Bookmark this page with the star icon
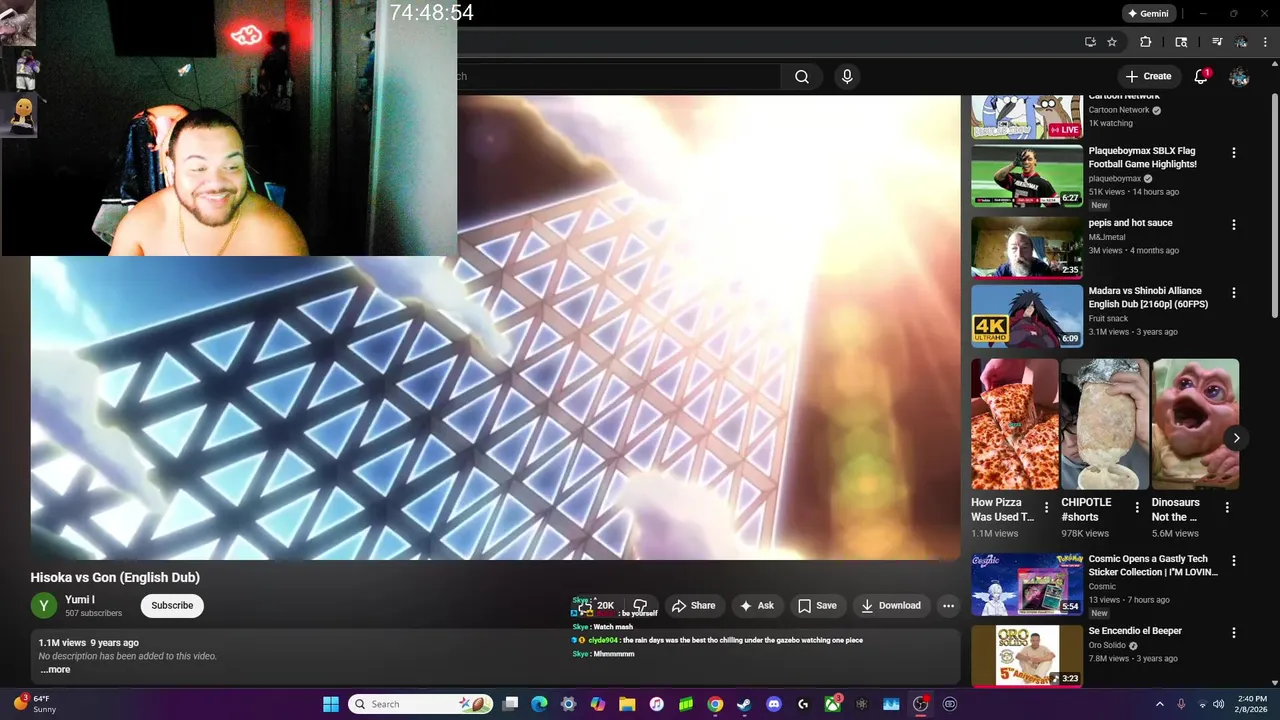Image resolution: width=1280 pixels, height=720 pixels. click(1112, 42)
